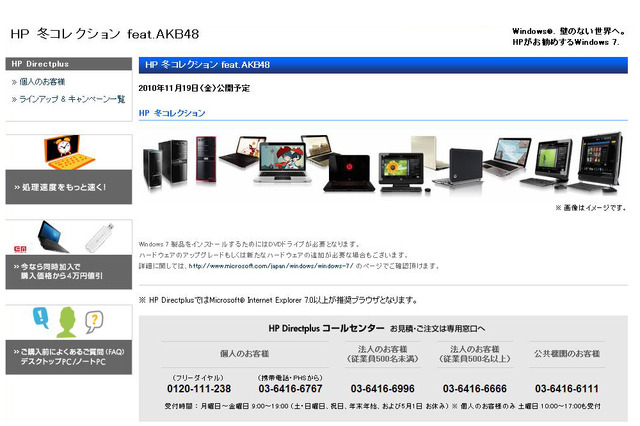Click phone number 03-6416-6666
Image resolution: width=640 pixels, height=426 pixels.
(475, 388)
